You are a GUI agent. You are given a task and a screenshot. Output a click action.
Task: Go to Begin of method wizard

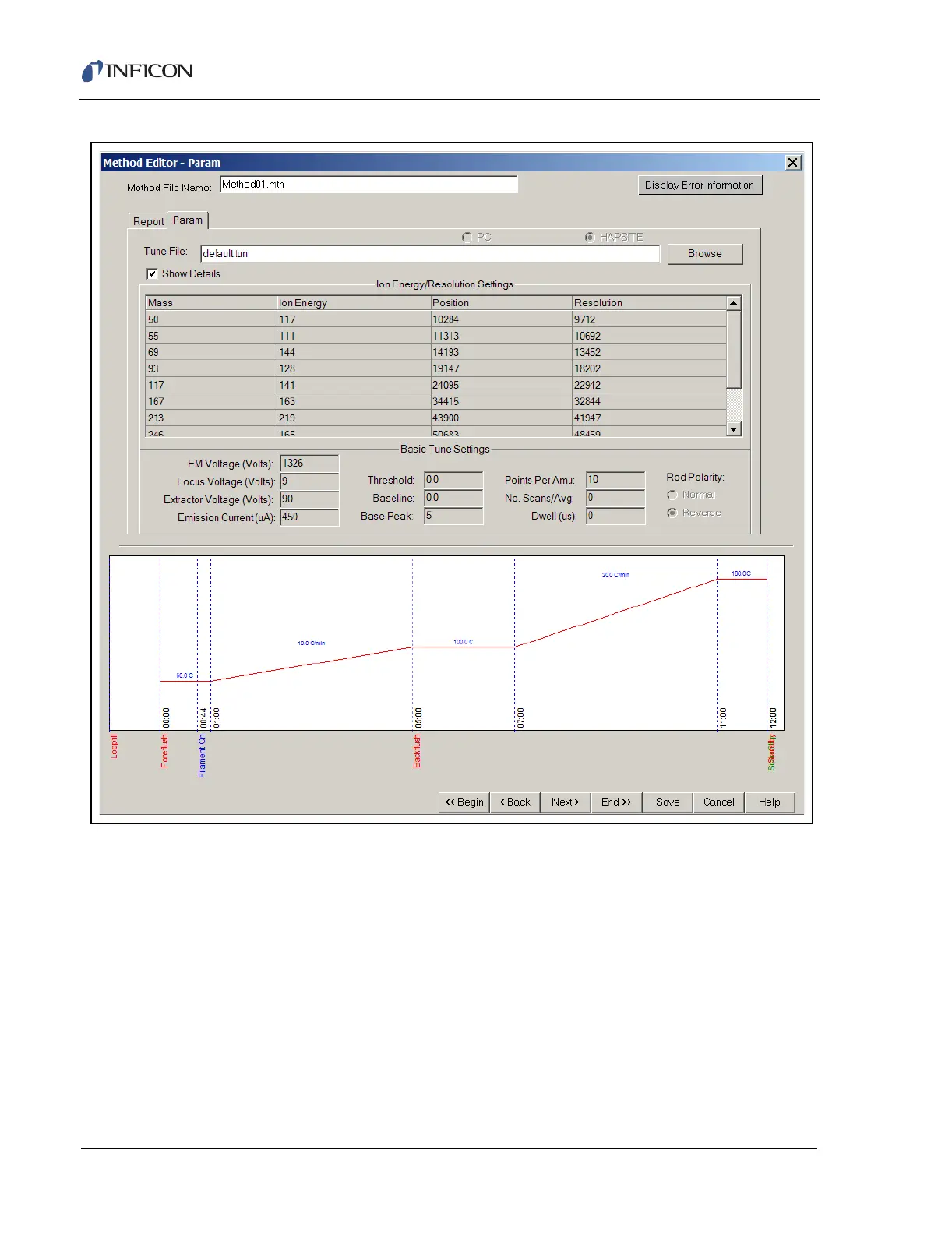(x=464, y=802)
